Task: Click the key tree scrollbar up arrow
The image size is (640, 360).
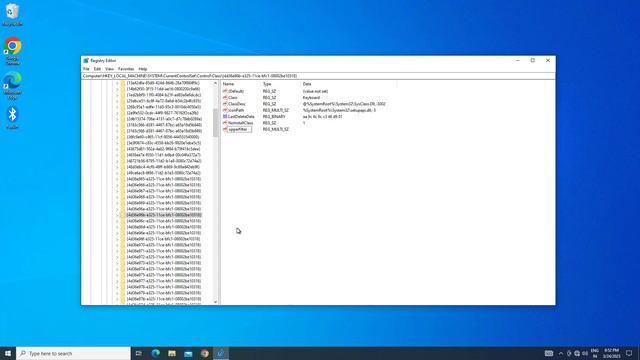Action: [216, 83]
